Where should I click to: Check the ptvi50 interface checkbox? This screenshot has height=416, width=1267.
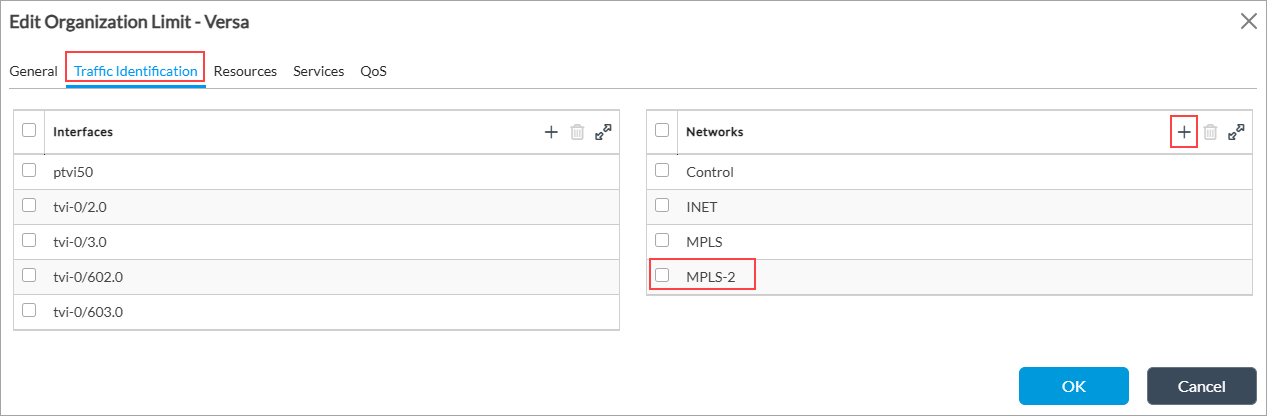(x=29, y=171)
